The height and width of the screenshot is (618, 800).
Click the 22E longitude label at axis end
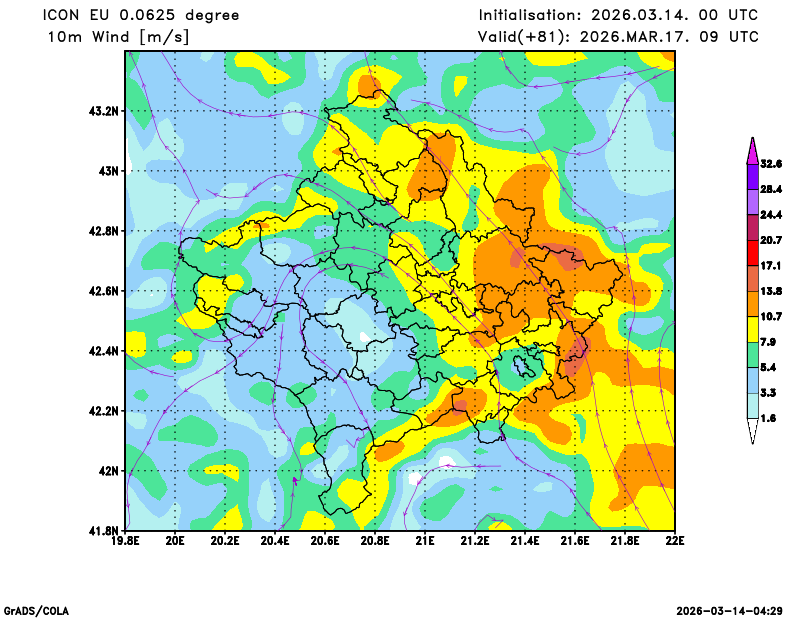[674, 542]
